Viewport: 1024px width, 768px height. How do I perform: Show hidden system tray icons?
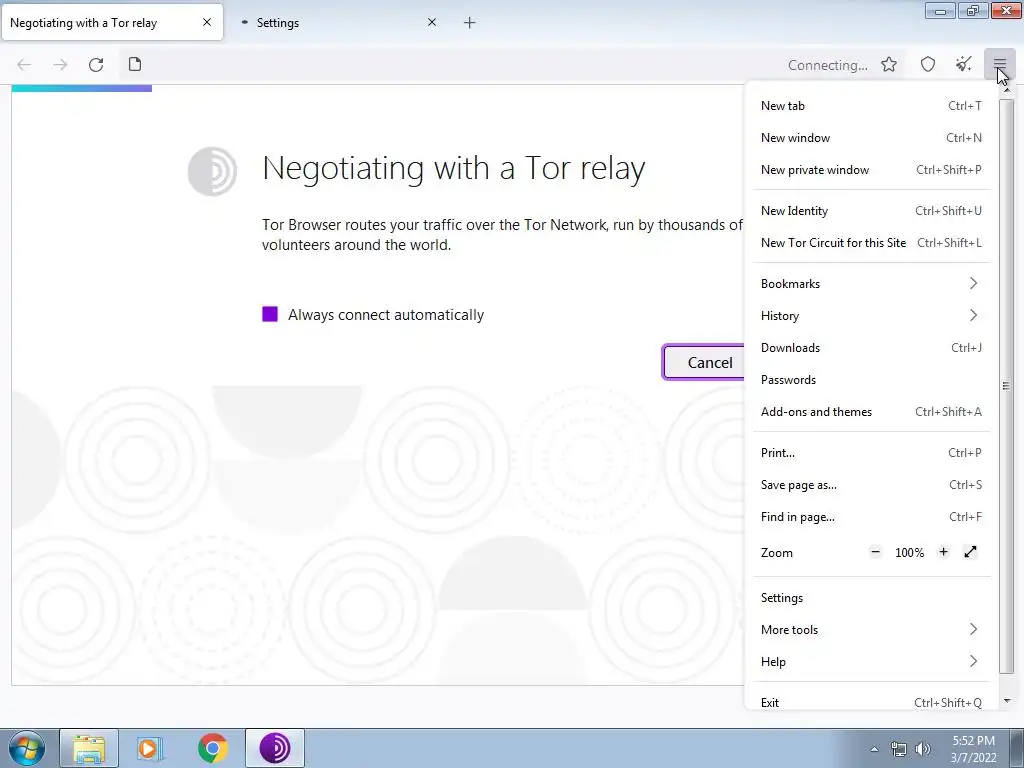click(874, 749)
